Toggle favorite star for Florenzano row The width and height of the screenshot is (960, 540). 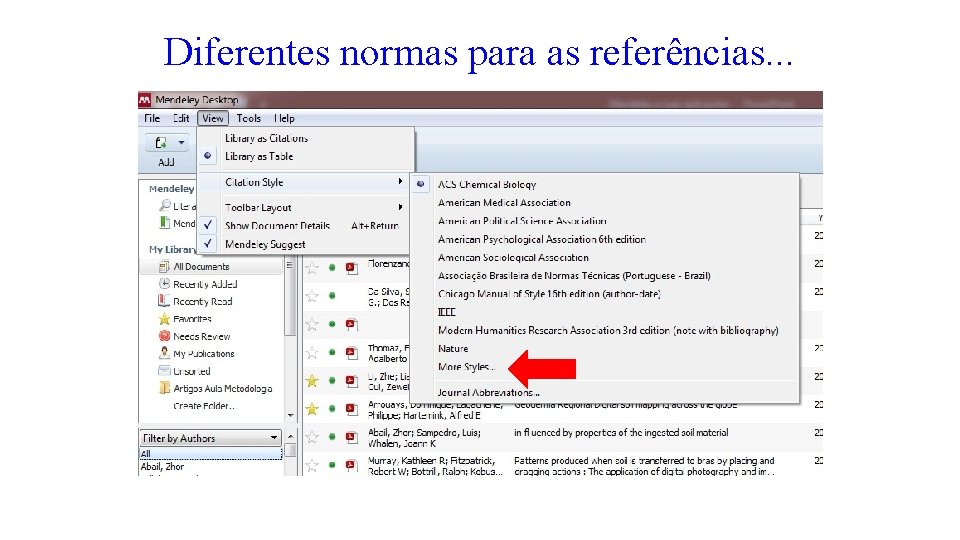coord(312,268)
